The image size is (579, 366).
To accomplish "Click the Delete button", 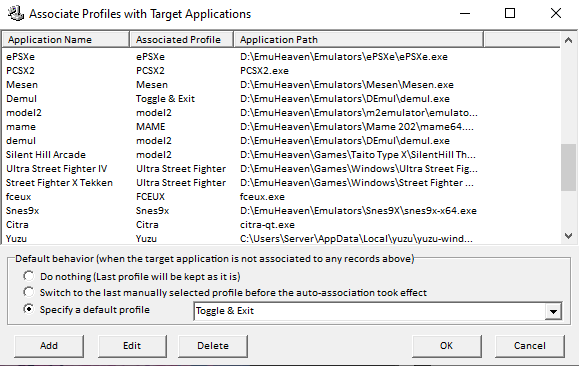I will click(213, 346).
